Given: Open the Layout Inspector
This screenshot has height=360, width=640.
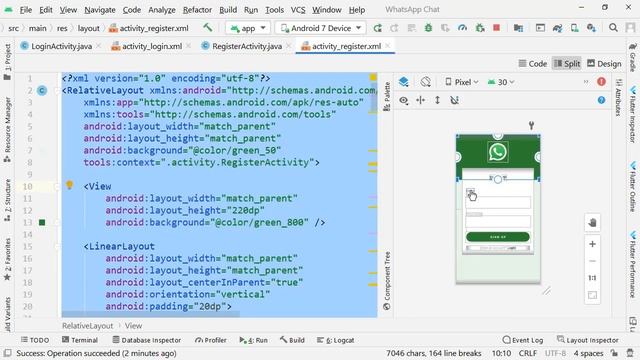Looking at the screenshot, I should point(588,340).
